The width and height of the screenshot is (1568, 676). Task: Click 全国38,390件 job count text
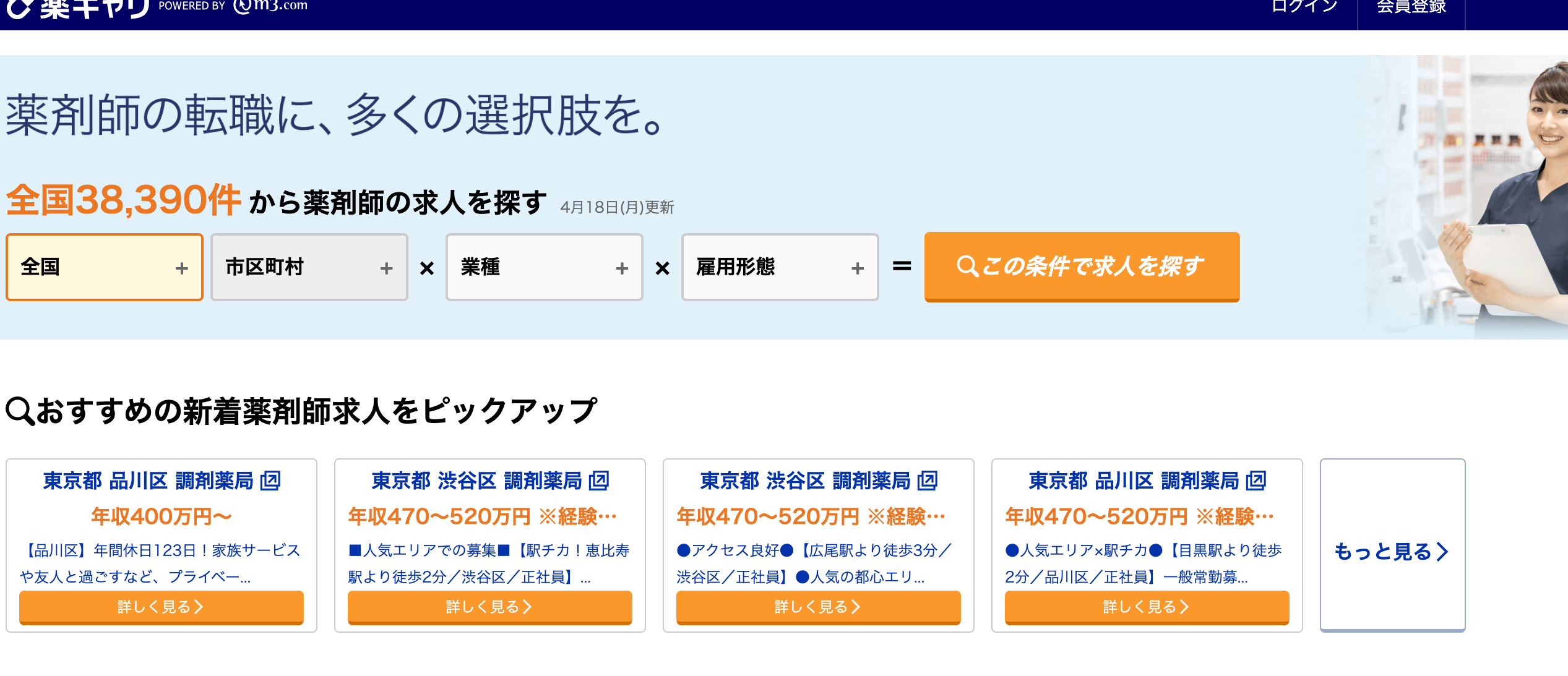(x=123, y=200)
